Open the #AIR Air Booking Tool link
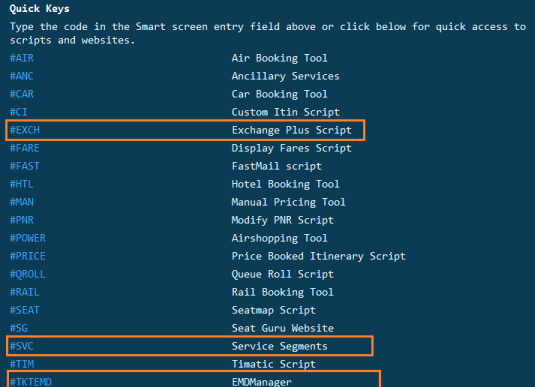This screenshot has height=387, width=535. 22,58
